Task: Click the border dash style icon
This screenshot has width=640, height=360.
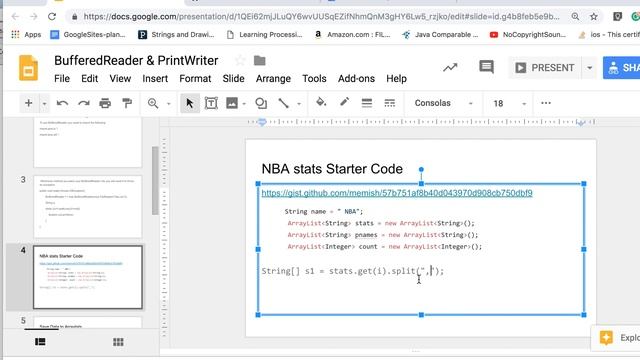Action: (390, 103)
